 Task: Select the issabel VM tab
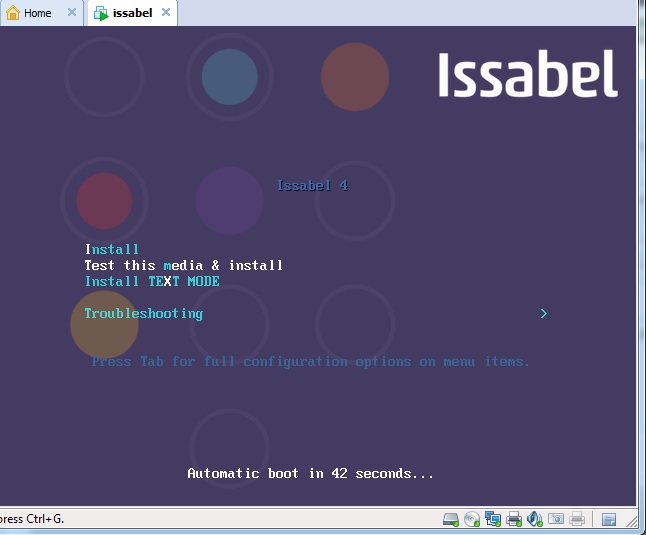tap(132, 13)
